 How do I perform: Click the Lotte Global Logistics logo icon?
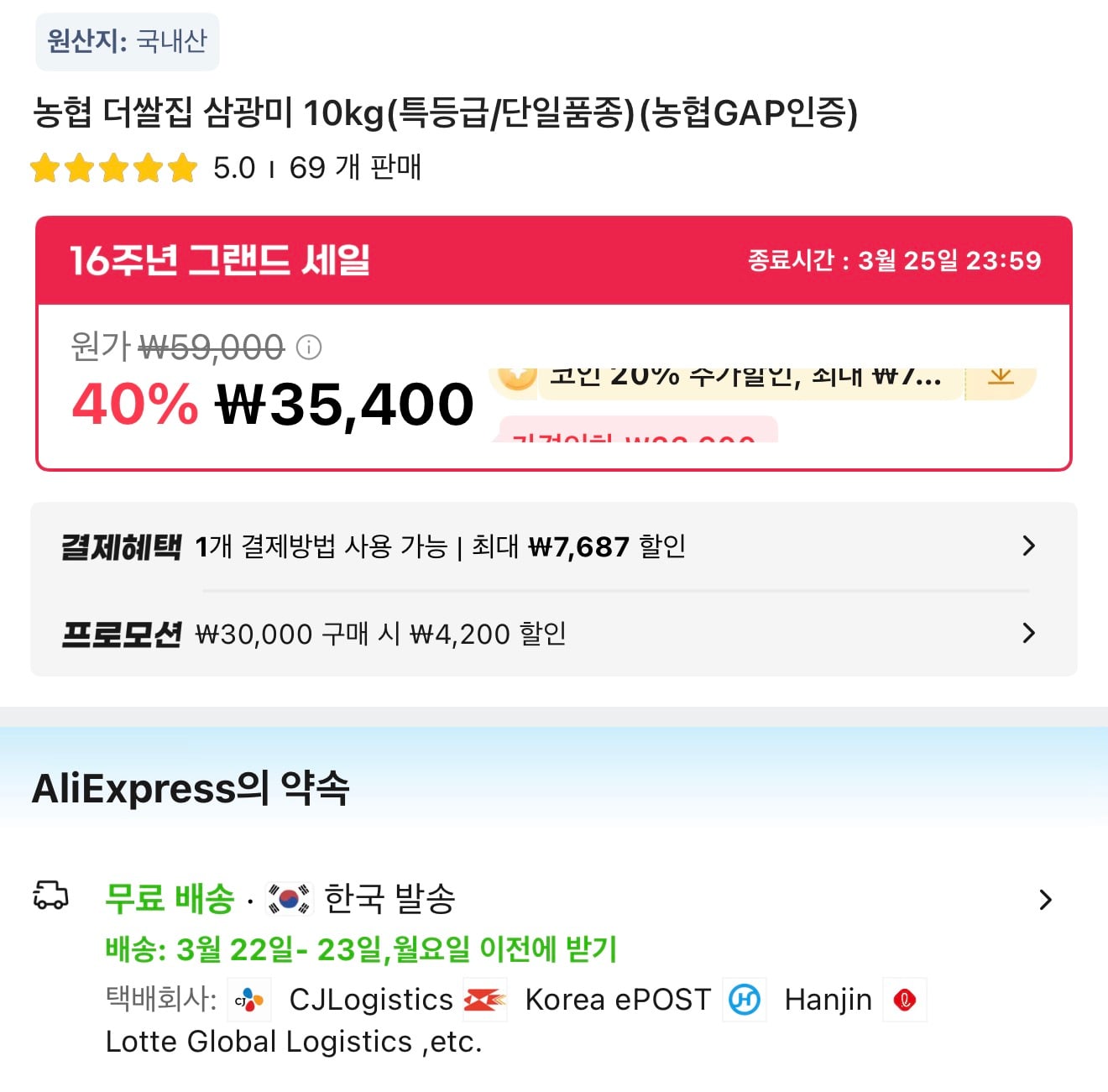(x=905, y=1000)
